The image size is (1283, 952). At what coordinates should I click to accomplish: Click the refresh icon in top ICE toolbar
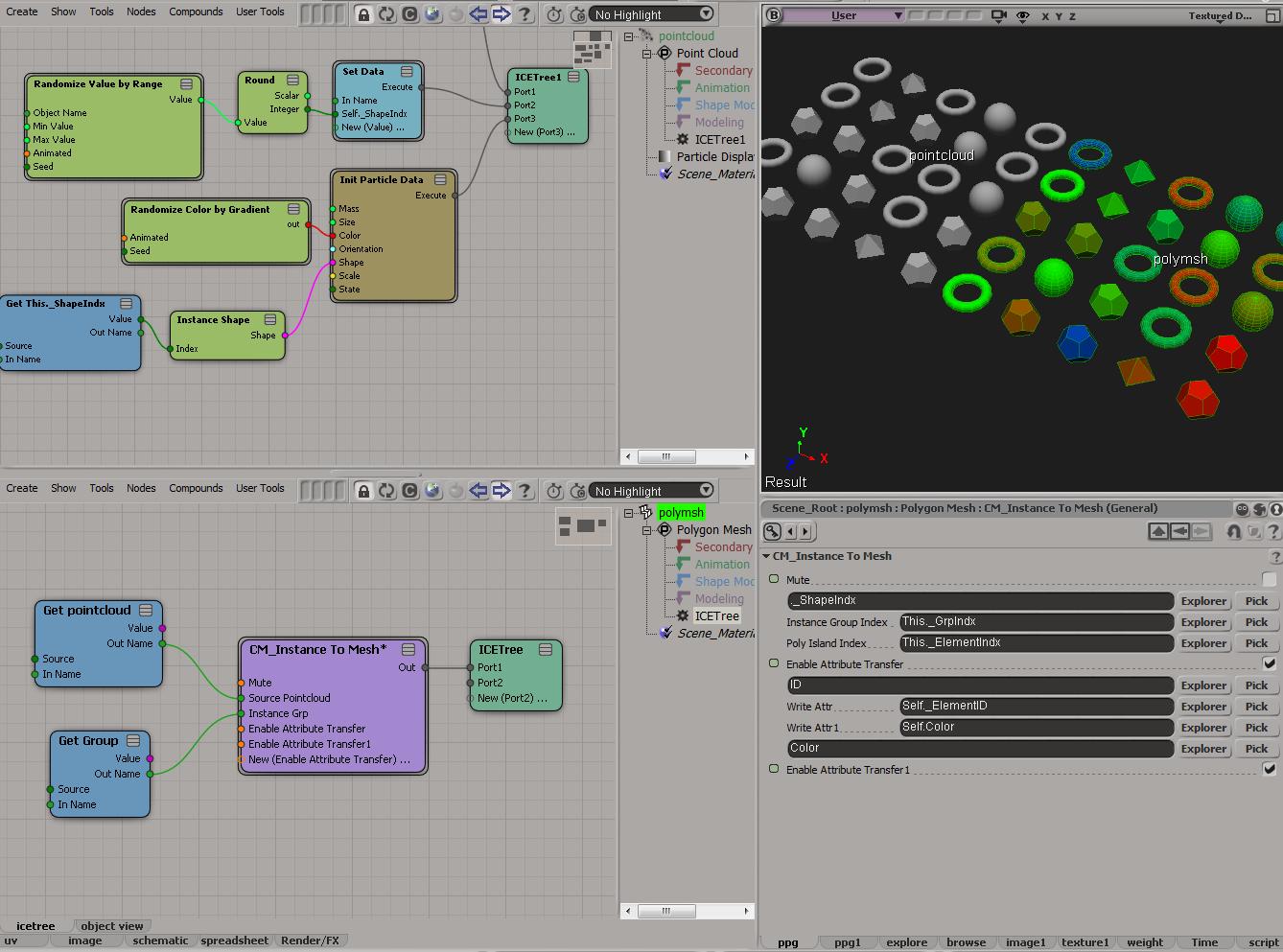[386, 14]
